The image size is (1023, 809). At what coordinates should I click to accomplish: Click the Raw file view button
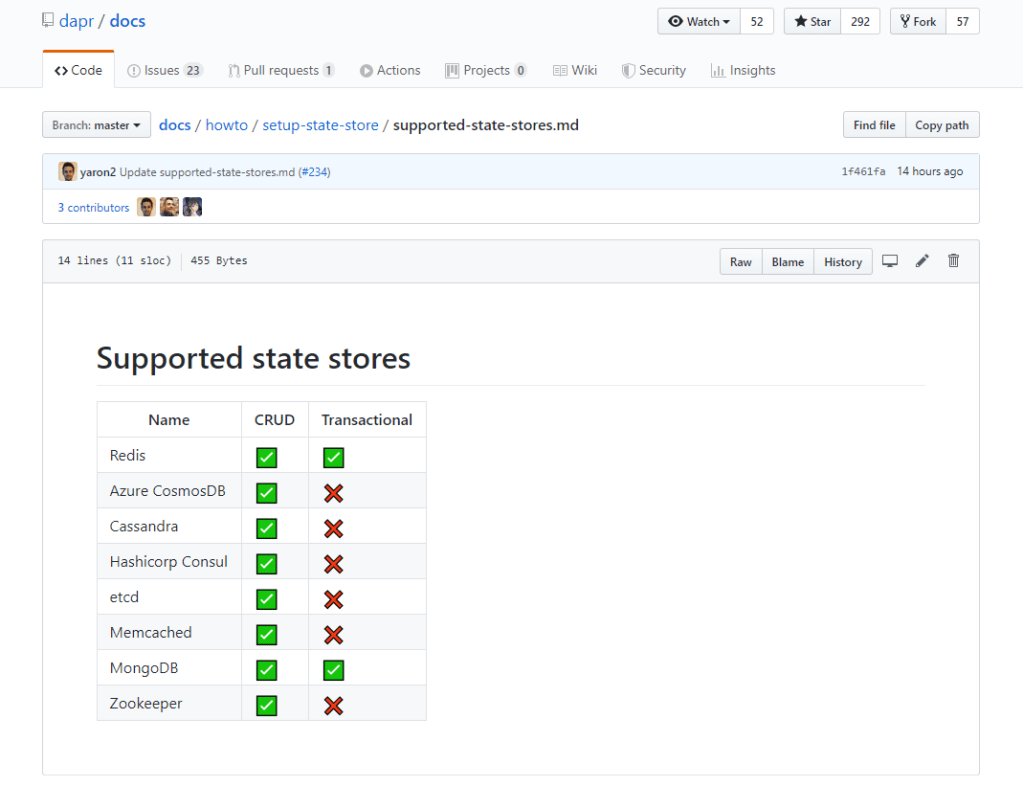tap(740, 262)
